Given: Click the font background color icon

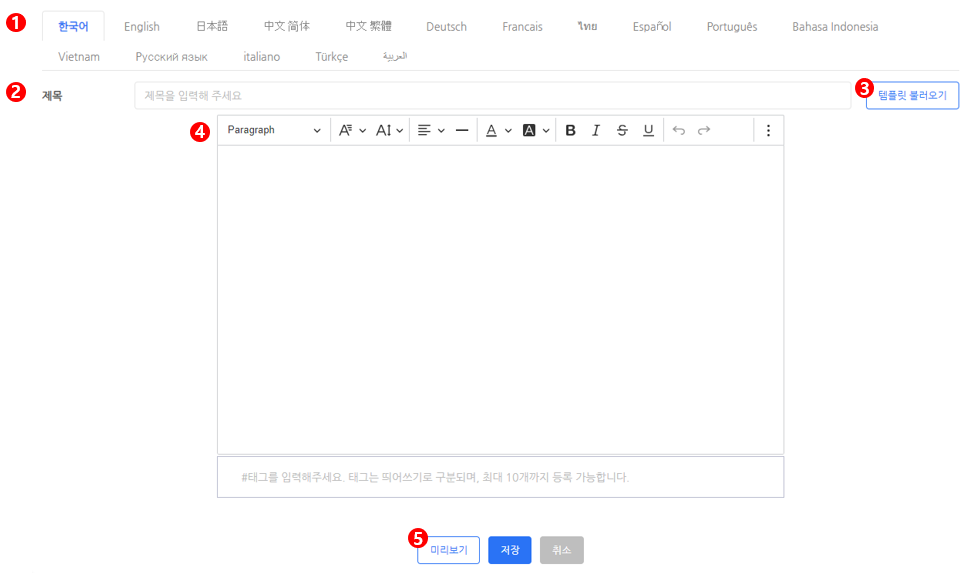Looking at the screenshot, I should [x=529, y=130].
